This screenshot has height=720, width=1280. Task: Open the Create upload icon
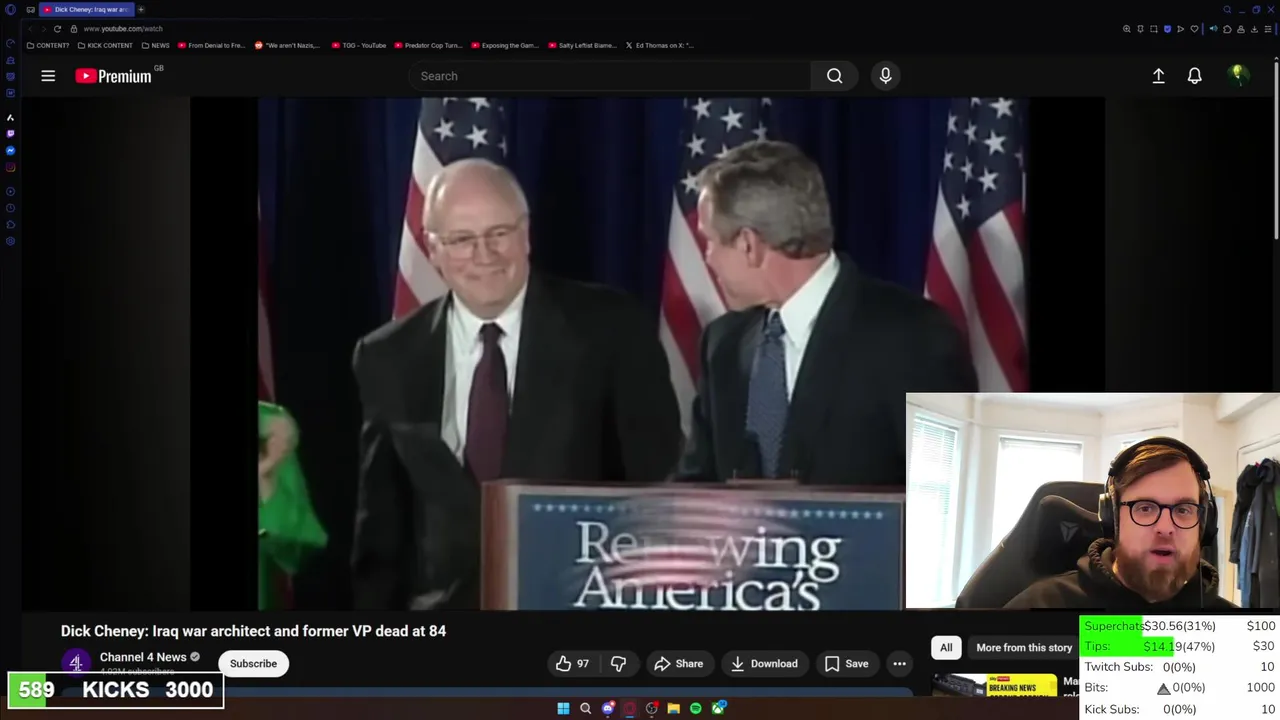[x=1158, y=76]
